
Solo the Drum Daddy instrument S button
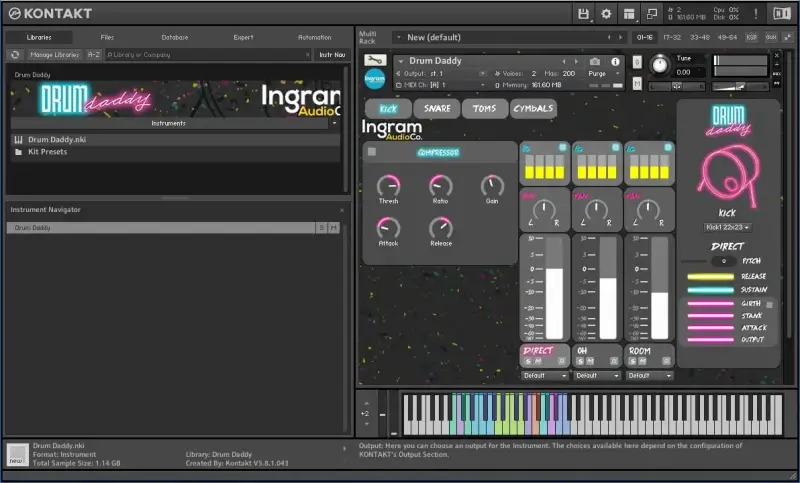pyautogui.click(x=637, y=62)
